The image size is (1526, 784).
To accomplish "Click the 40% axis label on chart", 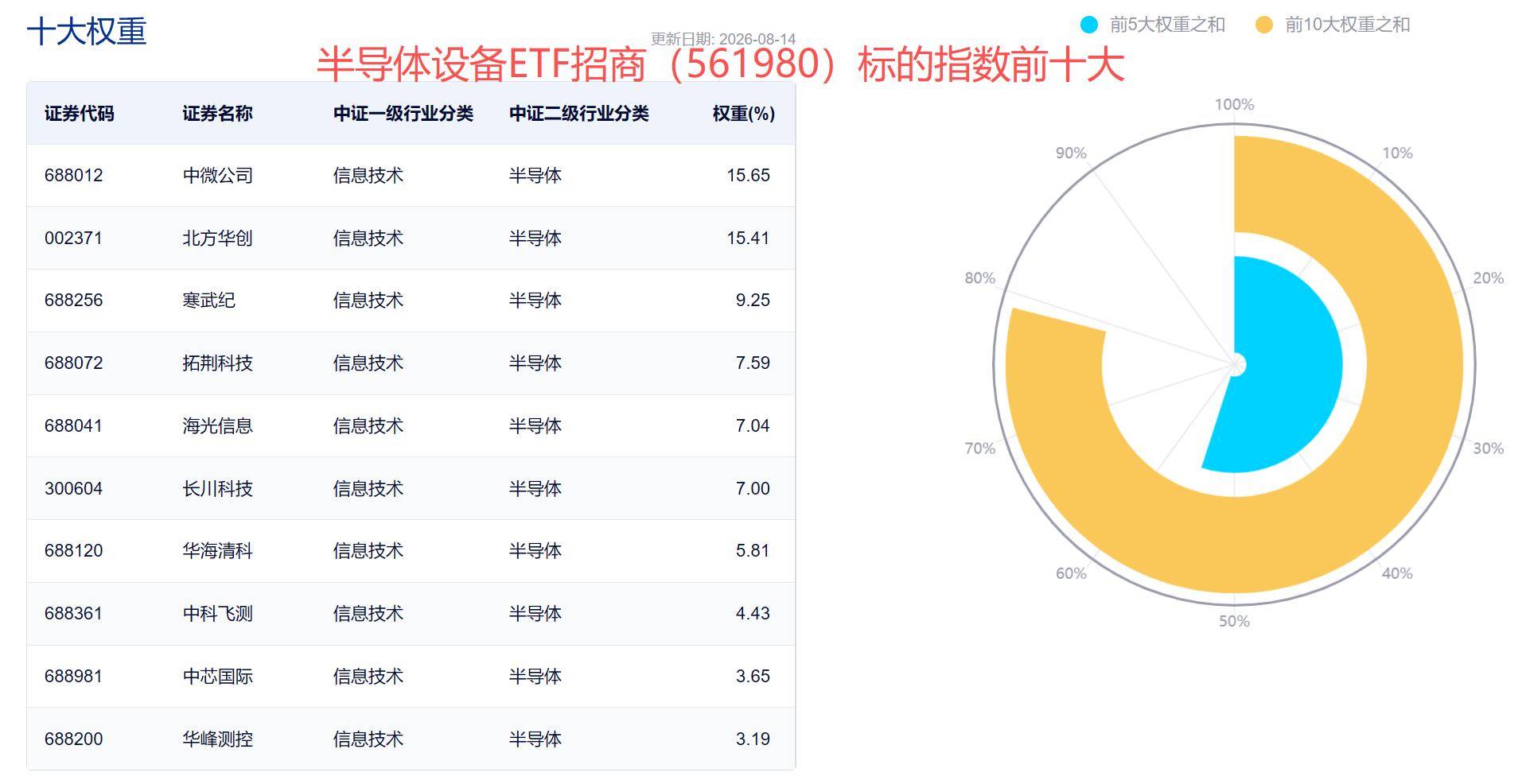I will (1397, 573).
